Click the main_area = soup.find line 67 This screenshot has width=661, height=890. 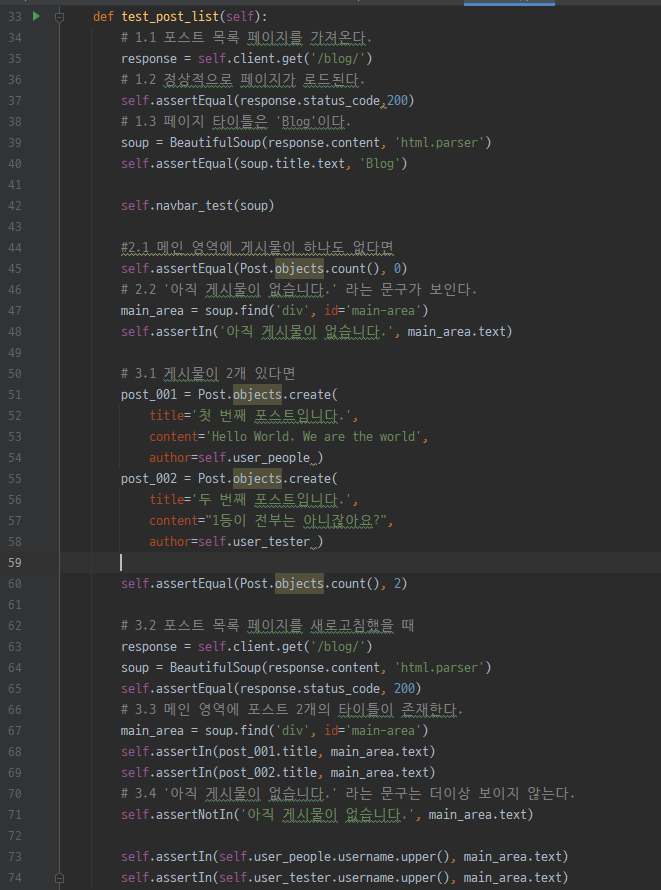[x=275, y=731]
